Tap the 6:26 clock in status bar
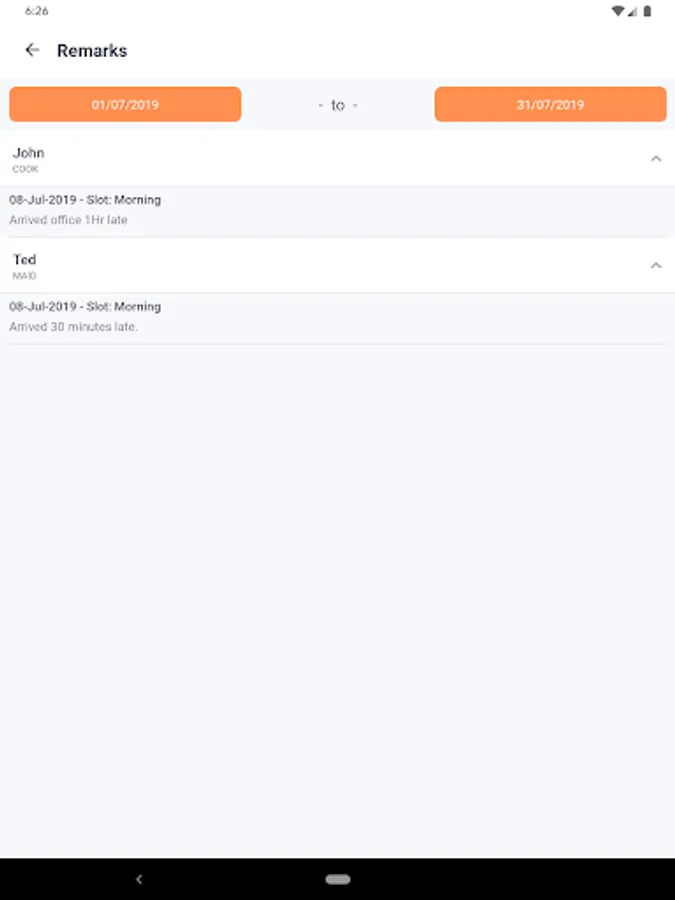The height and width of the screenshot is (900, 675). (x=37, y=11)
